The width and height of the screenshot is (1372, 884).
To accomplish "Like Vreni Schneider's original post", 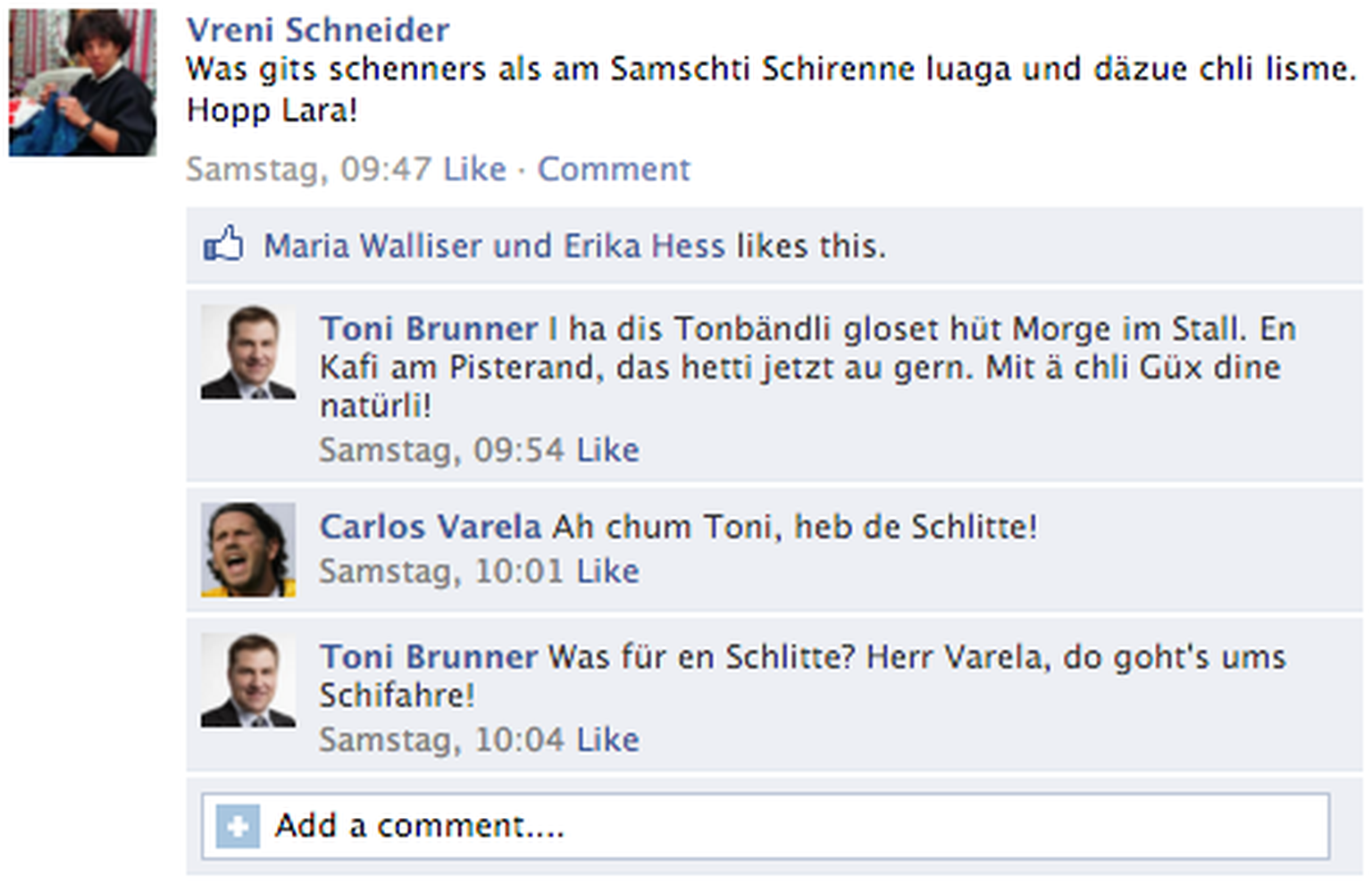I will tap(474, 169).
